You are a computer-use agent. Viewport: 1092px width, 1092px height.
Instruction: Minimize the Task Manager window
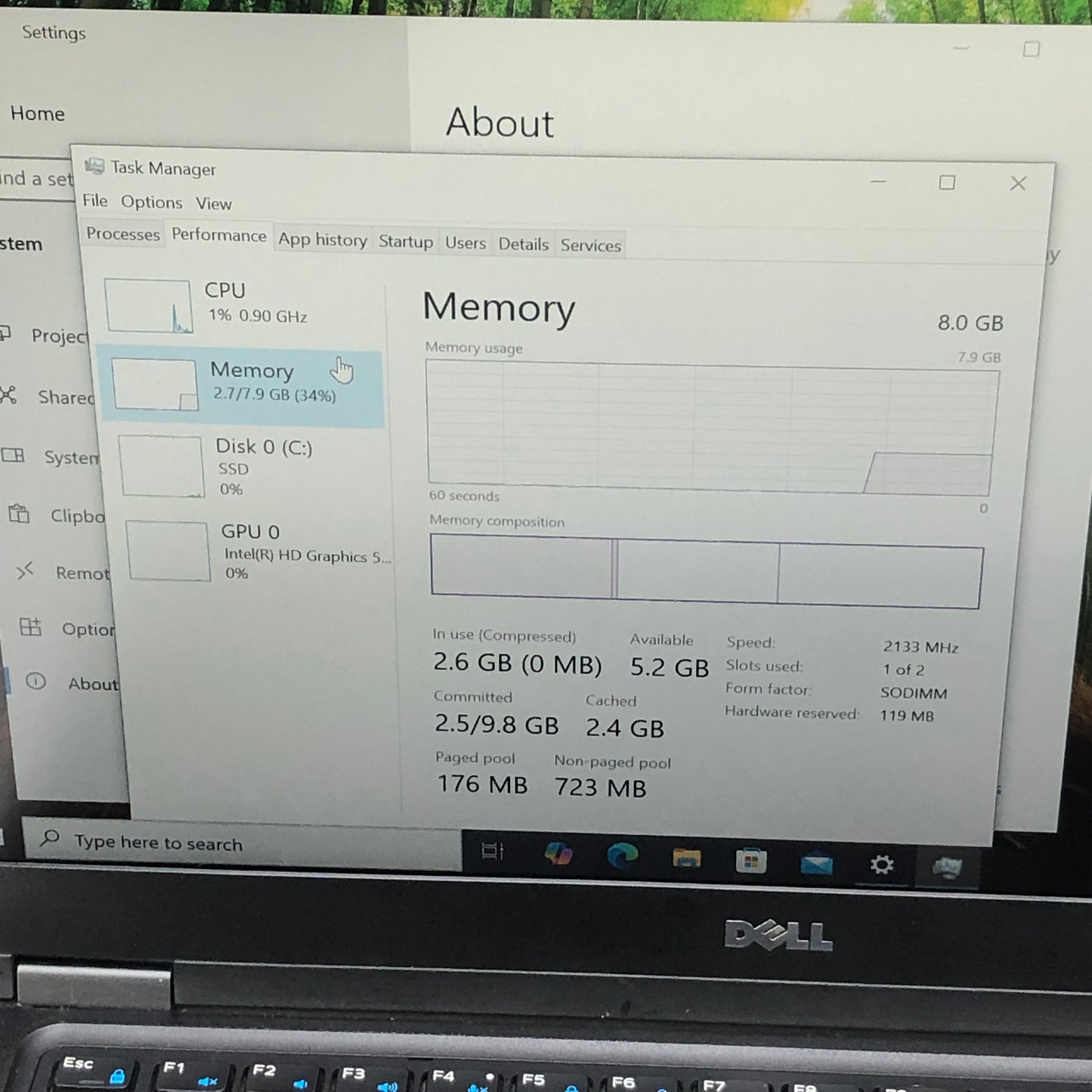877,181
